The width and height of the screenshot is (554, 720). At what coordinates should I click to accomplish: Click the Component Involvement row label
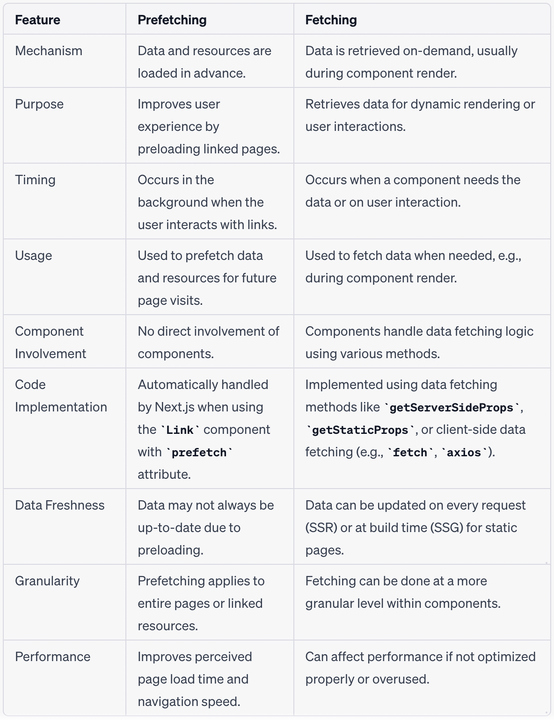coord(51,342)
